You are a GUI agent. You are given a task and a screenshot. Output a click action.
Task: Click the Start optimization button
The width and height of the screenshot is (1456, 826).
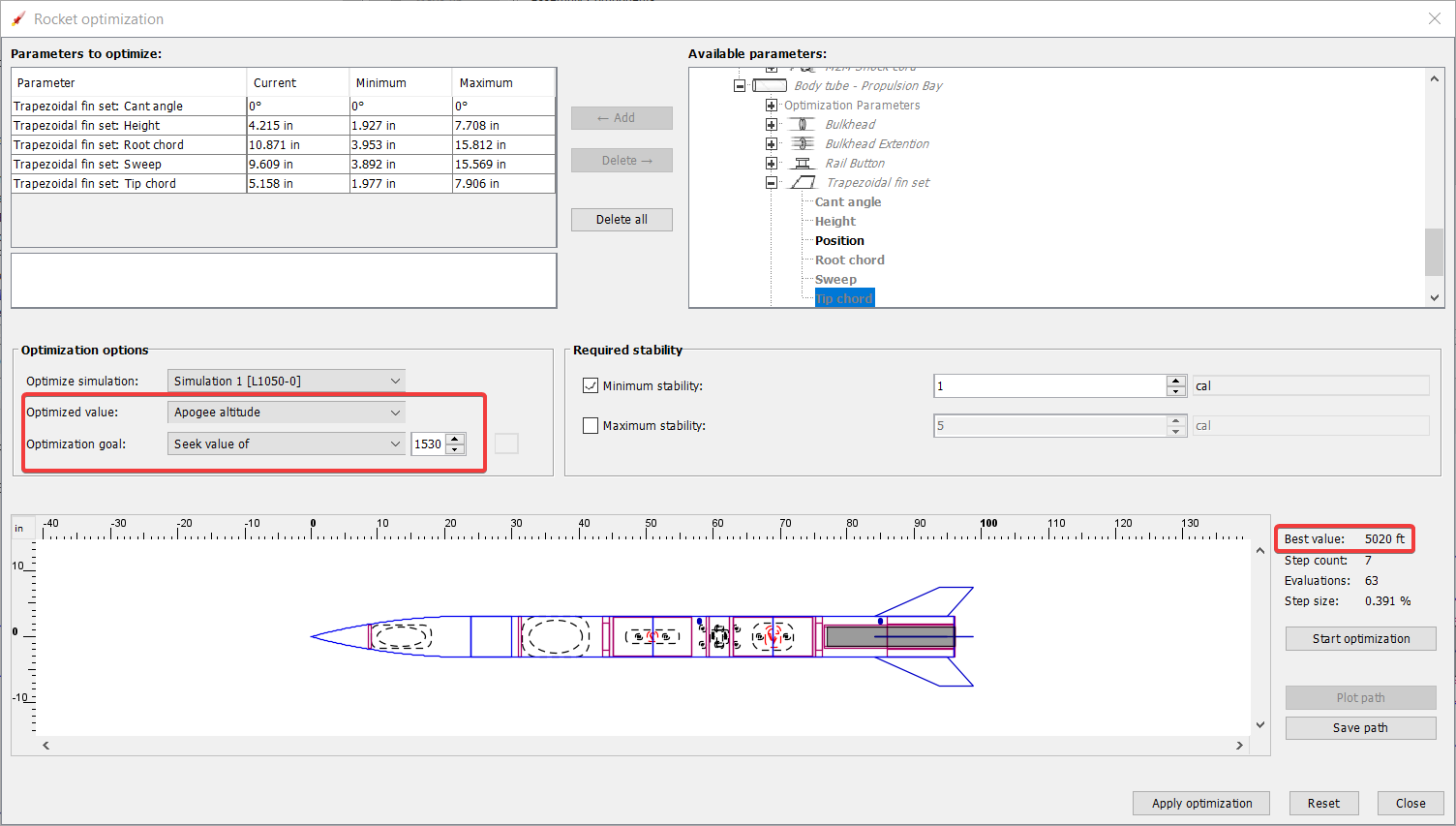click(1360, 638)
